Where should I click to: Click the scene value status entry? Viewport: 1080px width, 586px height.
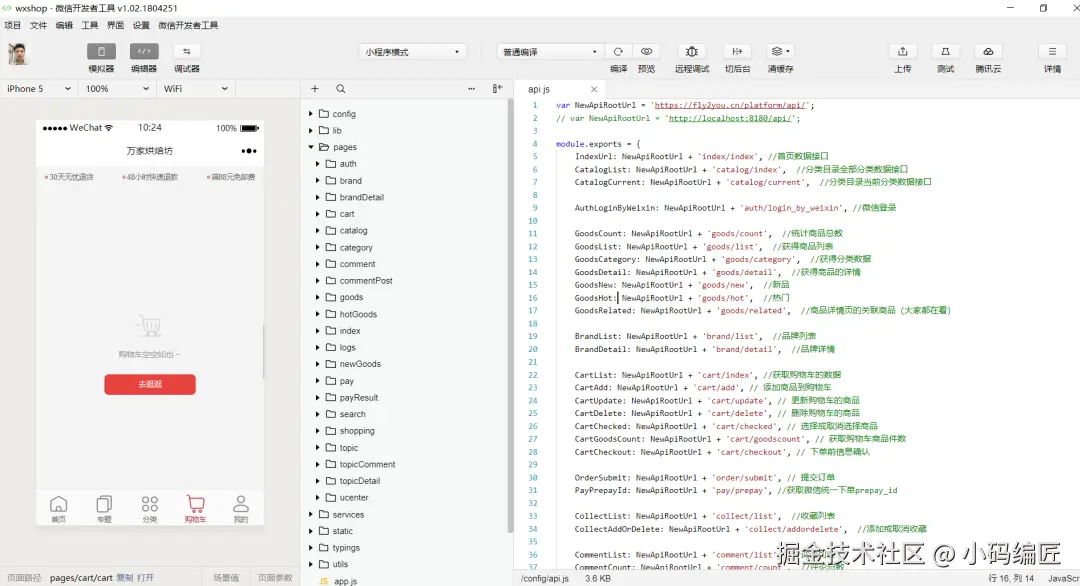226,578
